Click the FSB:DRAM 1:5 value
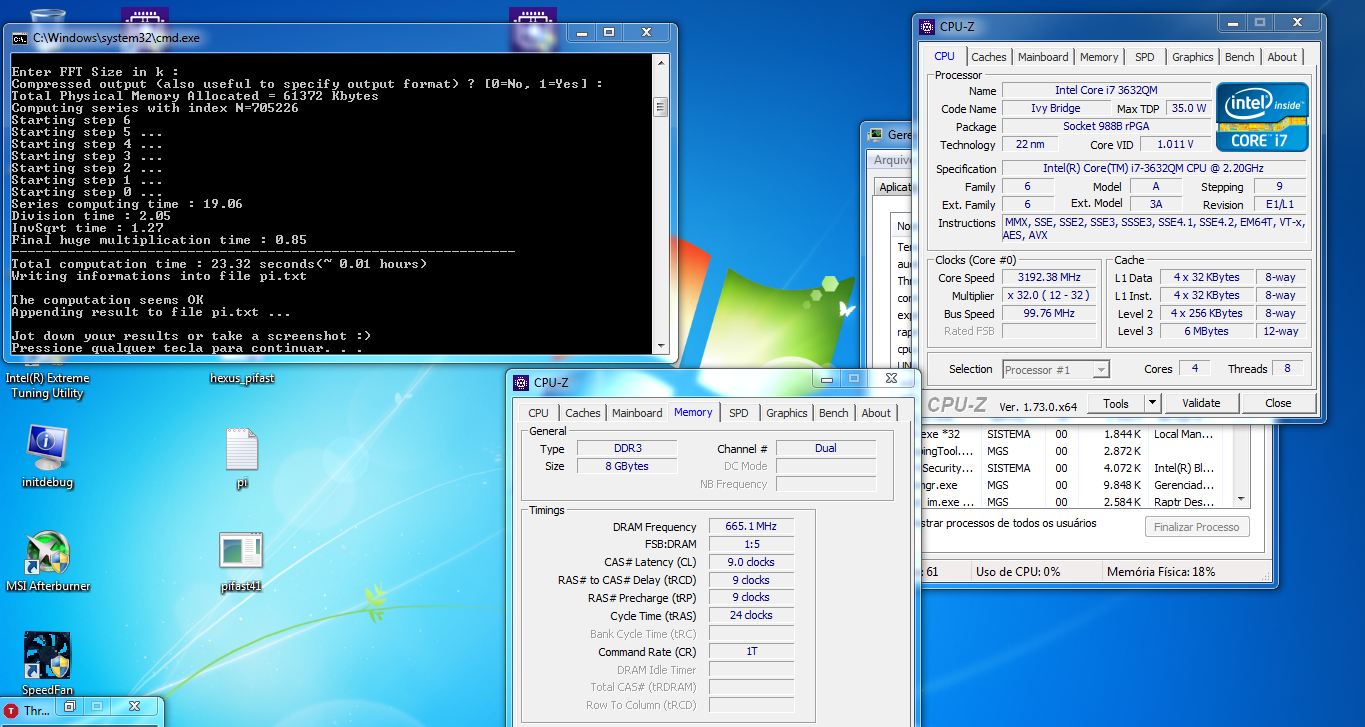This screenshot has height=727, width=1365. (x=750, y=544)
